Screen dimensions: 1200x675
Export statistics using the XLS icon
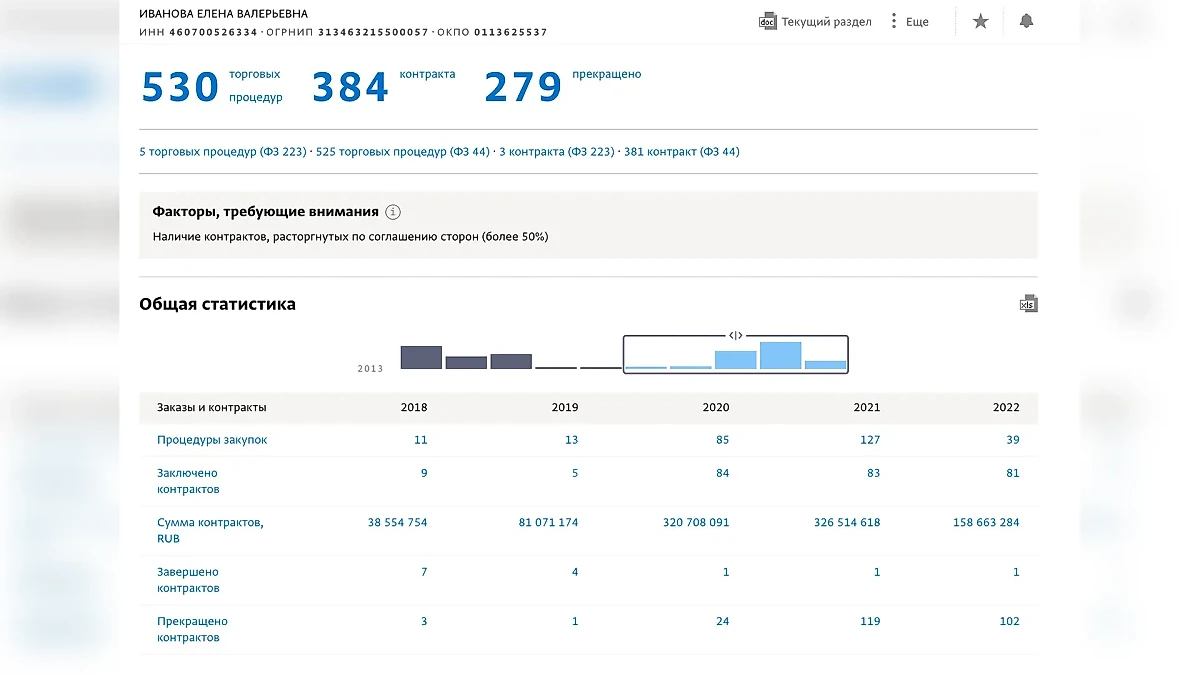pos(1028,304)
